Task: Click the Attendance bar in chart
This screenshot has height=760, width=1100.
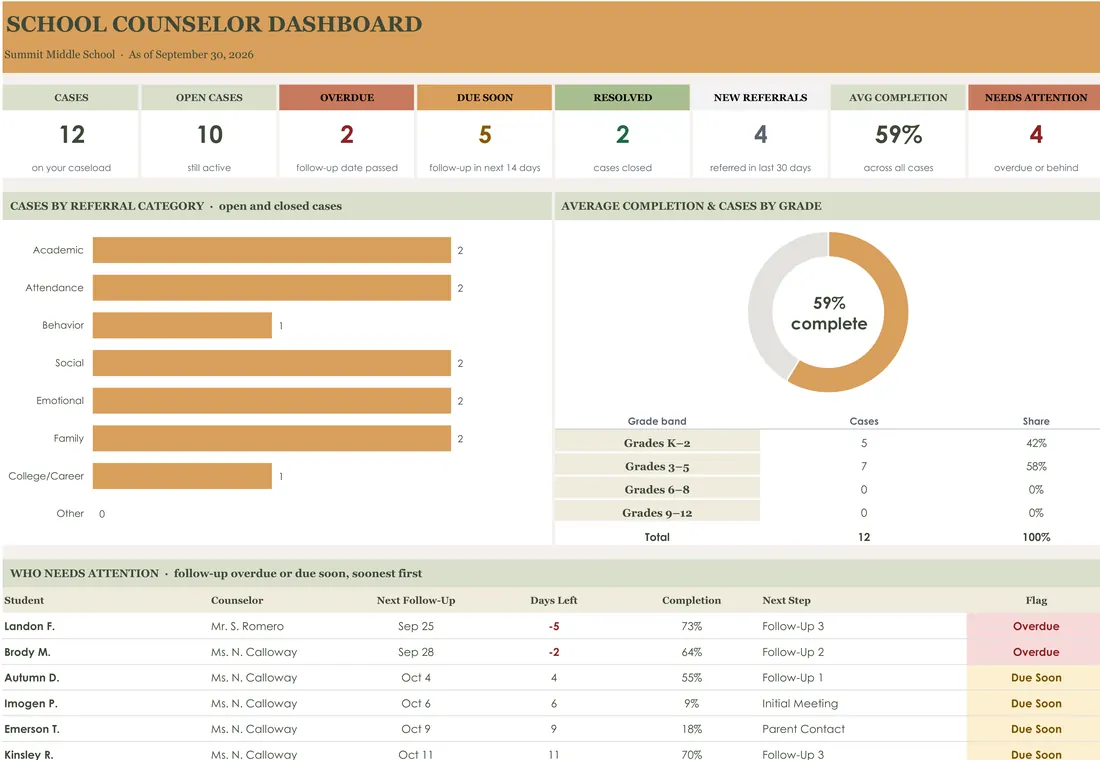Action: click(x=271, y=288)
